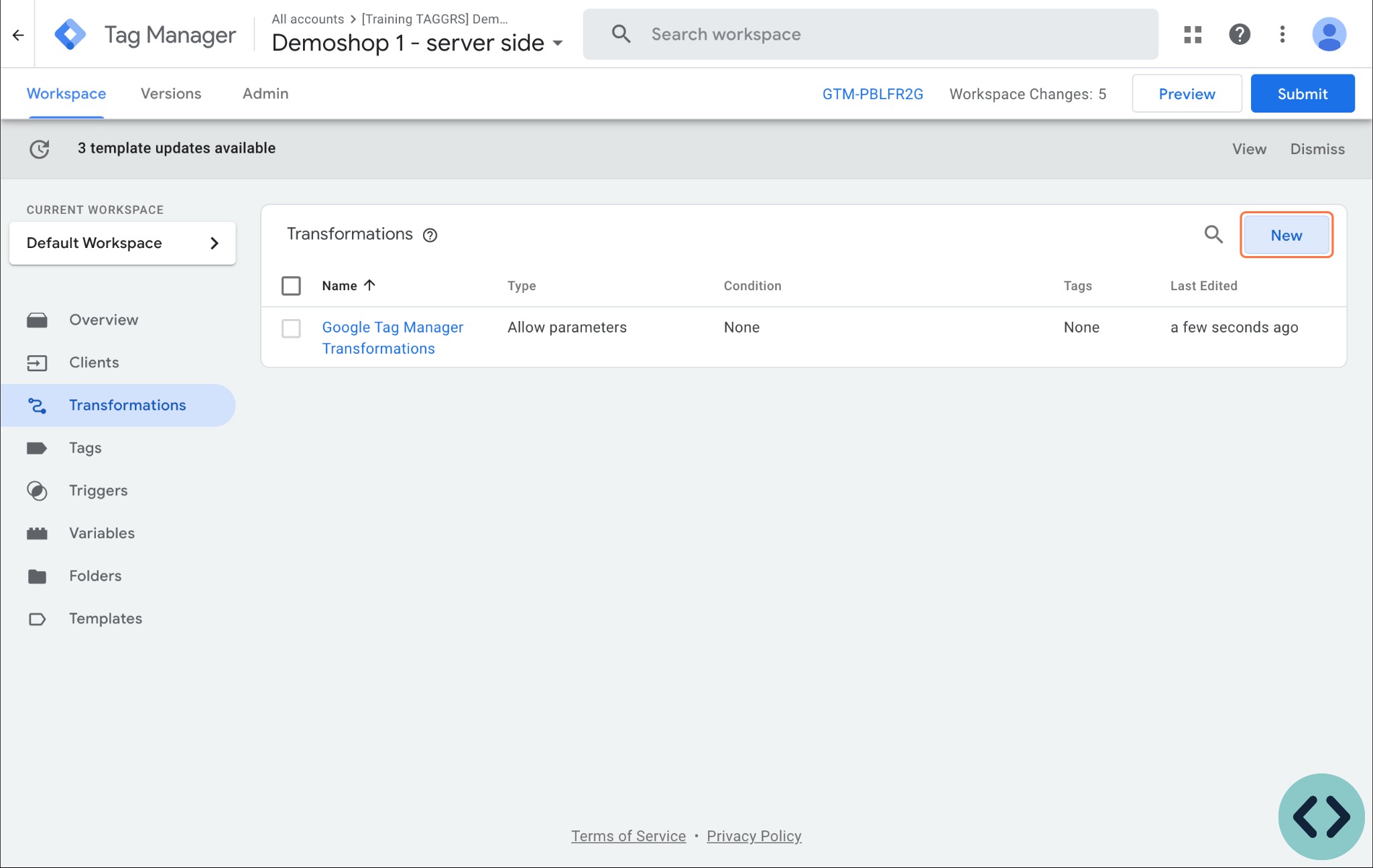Viewport: 1373px width, 868px height.
Task: Click the template updates refresh icon
Action: click(40, 149)
